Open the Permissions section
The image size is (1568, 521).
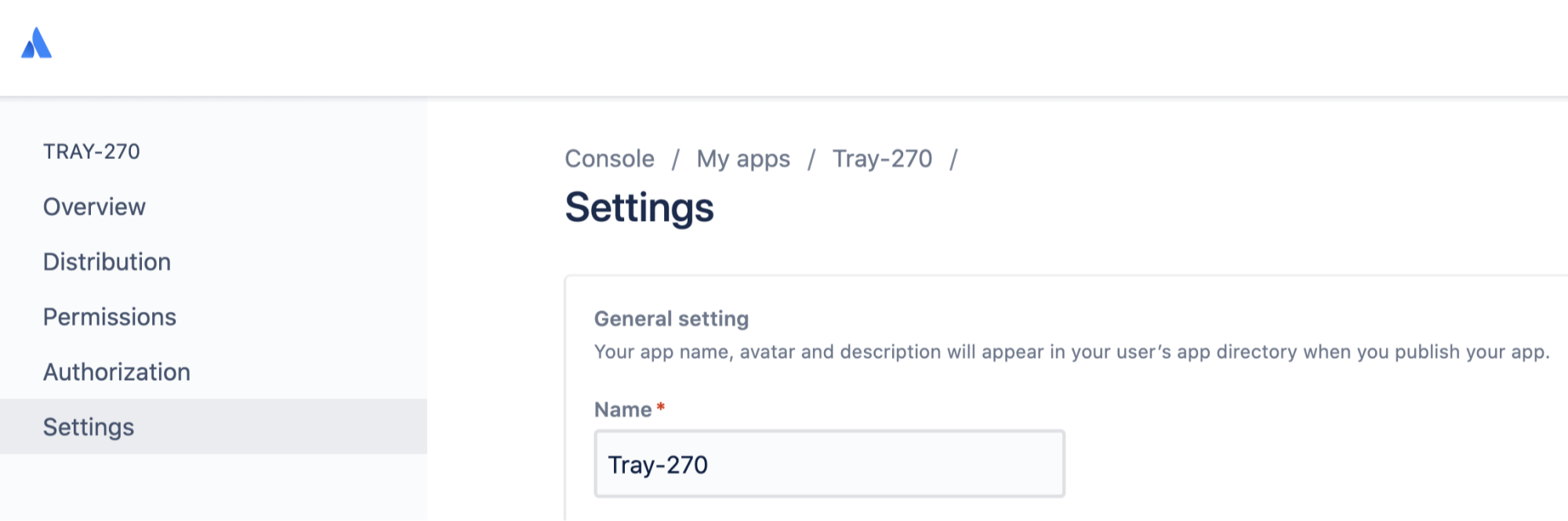(110, 317)
